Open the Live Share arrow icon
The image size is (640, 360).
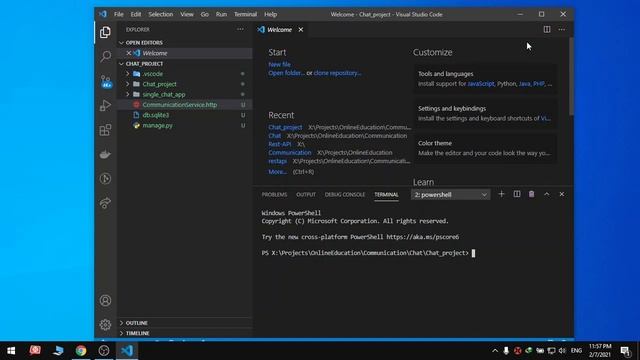click(x=105, y=203)
